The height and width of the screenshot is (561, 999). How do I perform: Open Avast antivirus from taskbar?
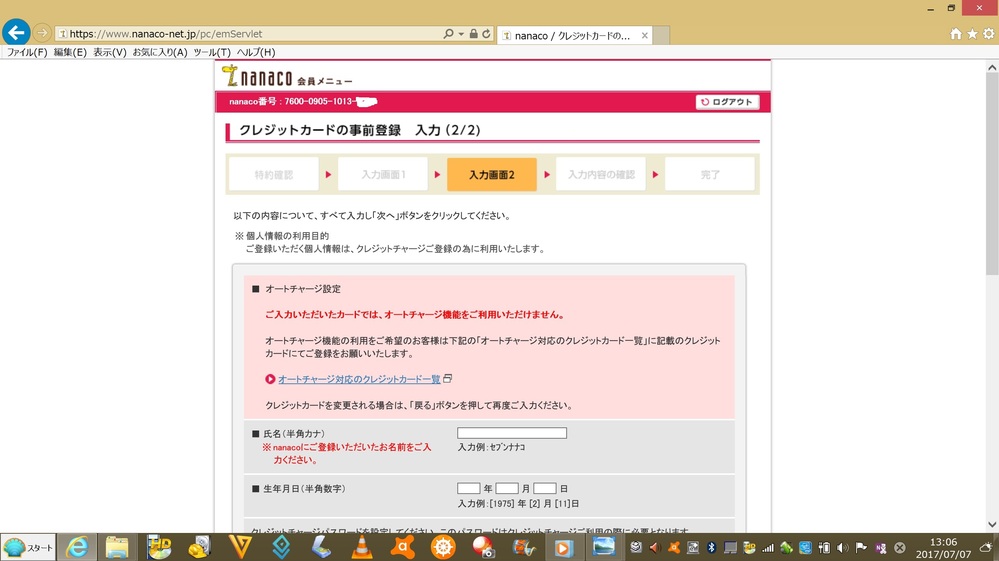point(403,548)
